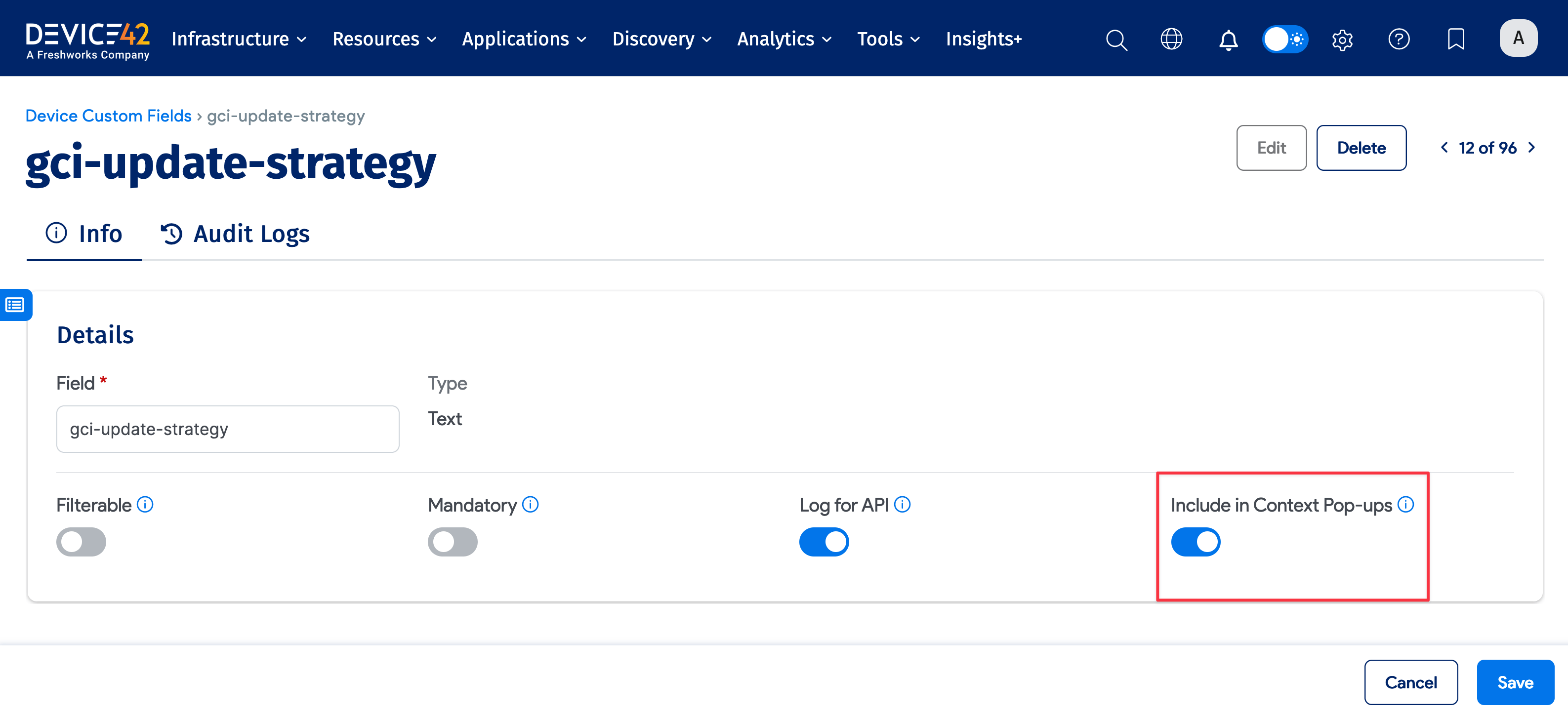The image size is (1568, 715).
Task: Click the info icon next to Filterable
Action: 145,505
